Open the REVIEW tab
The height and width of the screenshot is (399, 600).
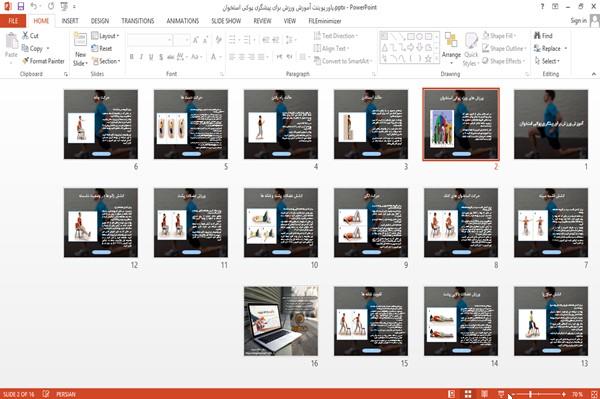coord(262,21)
